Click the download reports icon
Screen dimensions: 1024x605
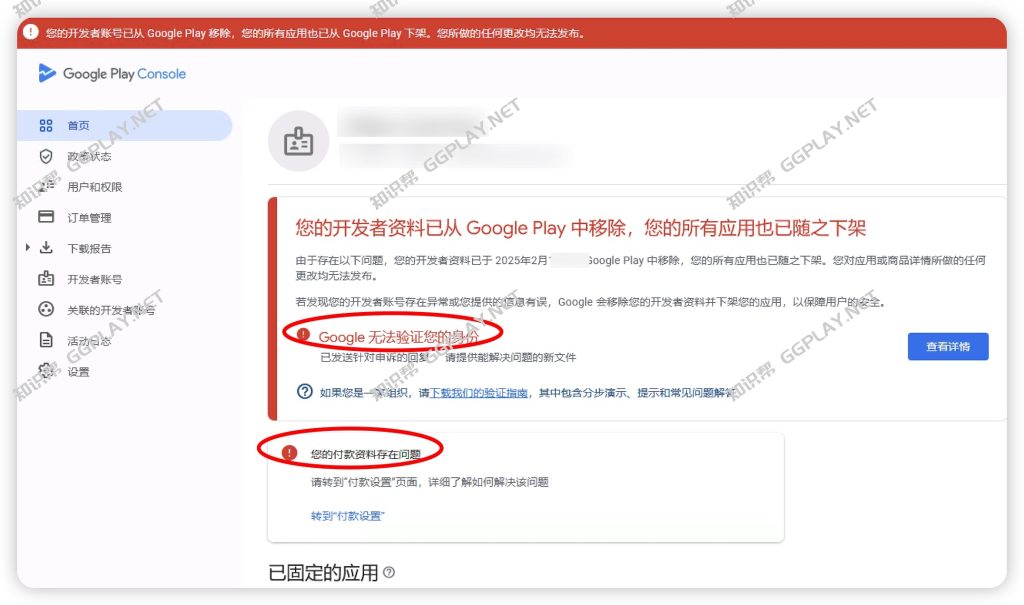pyautogui.click(x=46, y=248)
